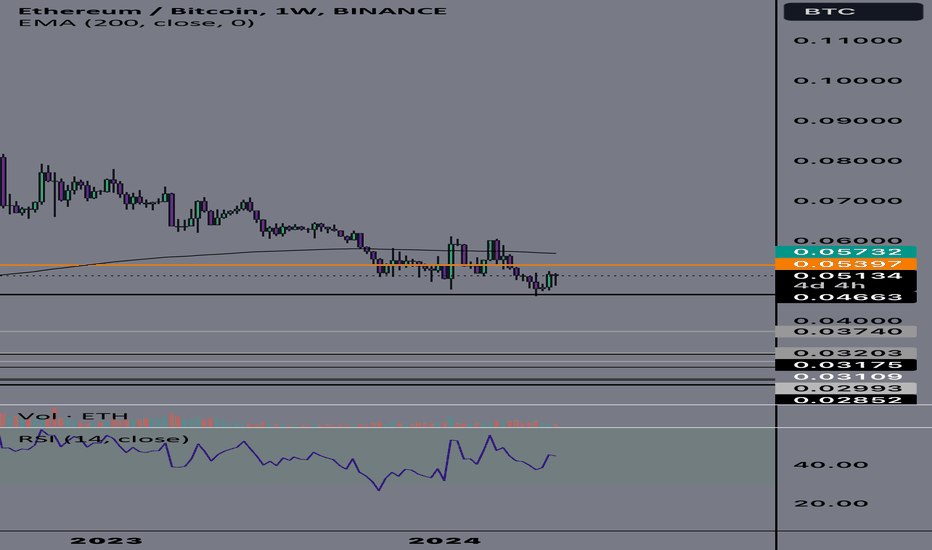This screenshot has width=932, height=550.
Task: Click the 0.08000 price axis tick
Action: tap(848, 161)
